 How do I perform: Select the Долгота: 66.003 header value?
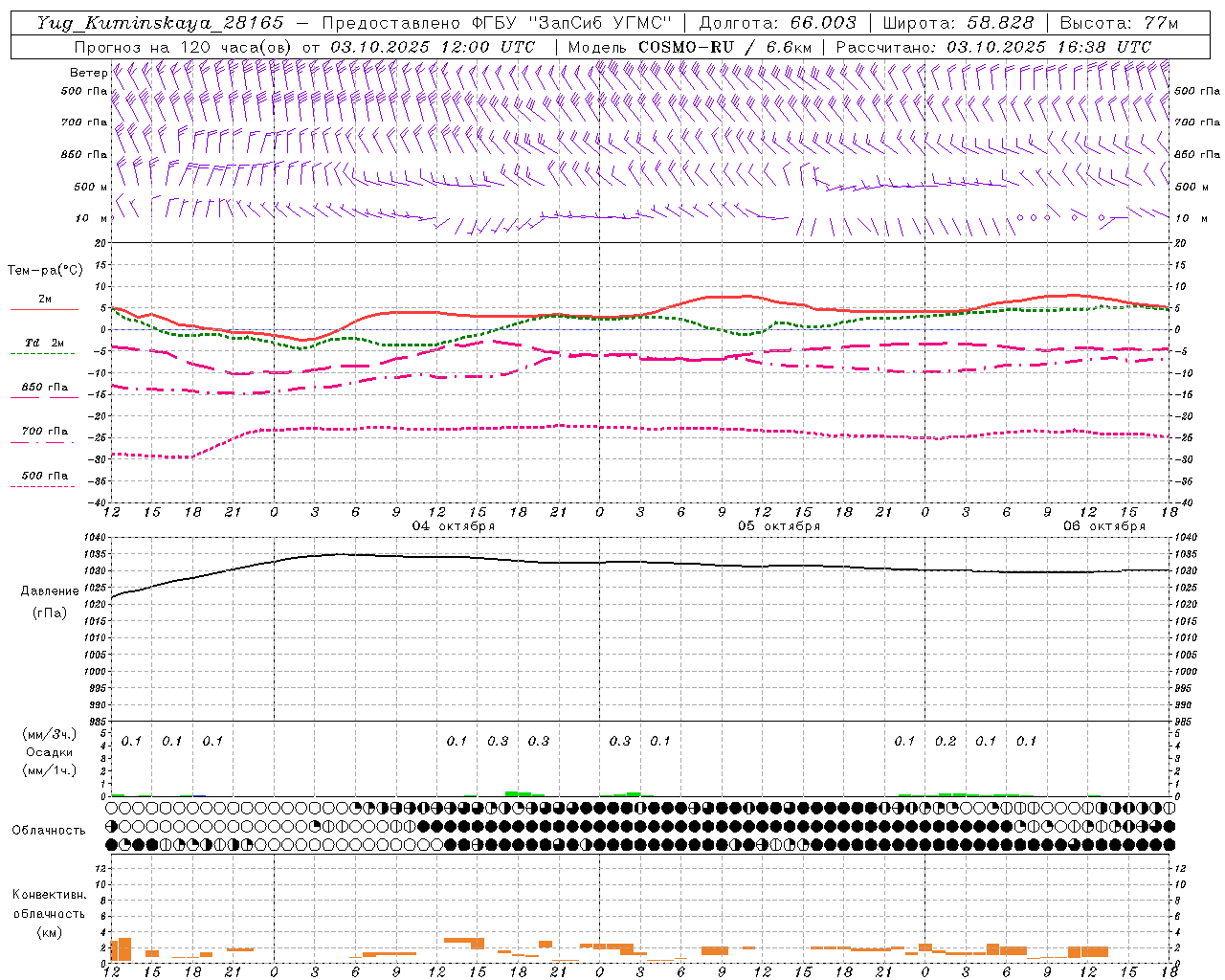[777, 23]
